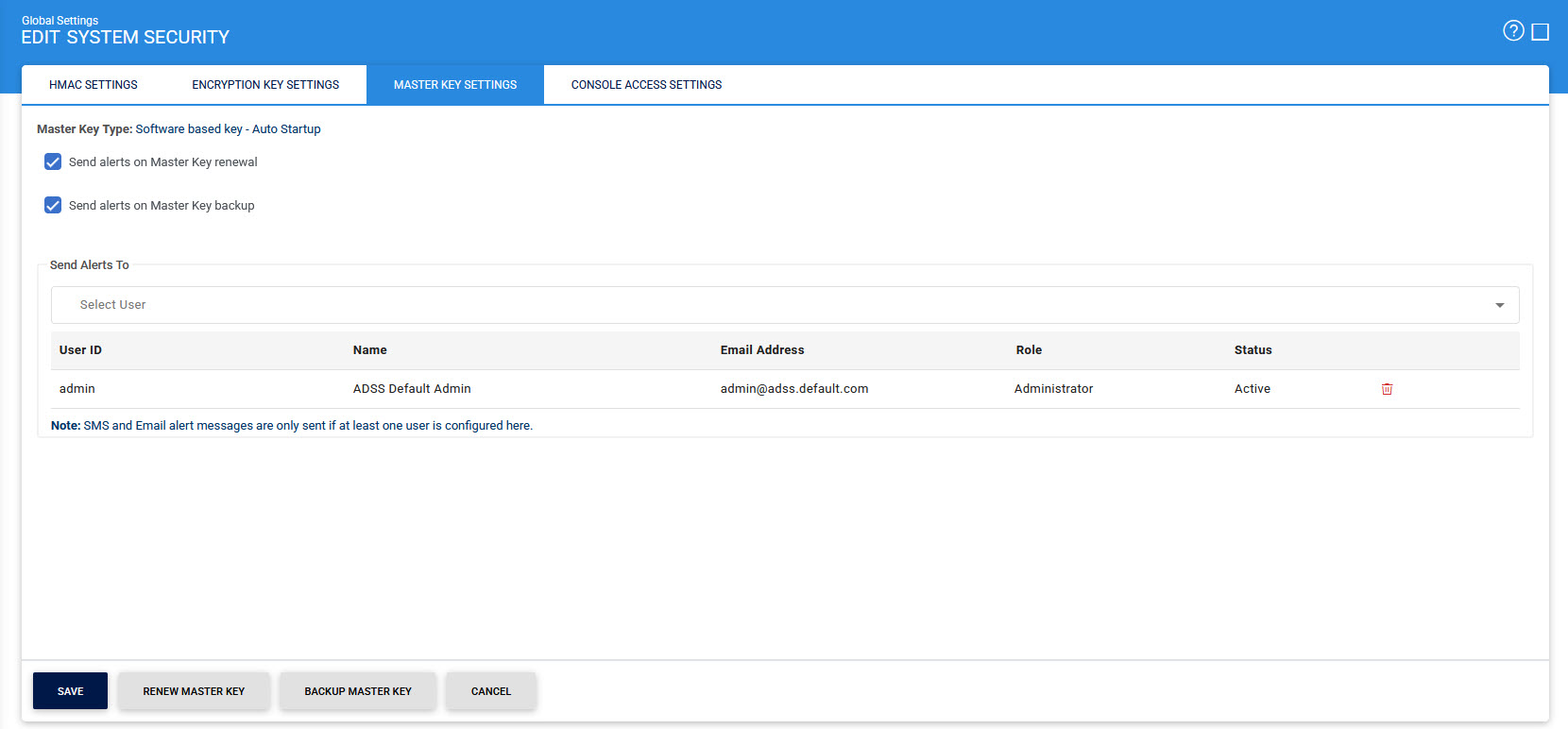
Task: Select the Master Key Settings tab
Action: 455,85
